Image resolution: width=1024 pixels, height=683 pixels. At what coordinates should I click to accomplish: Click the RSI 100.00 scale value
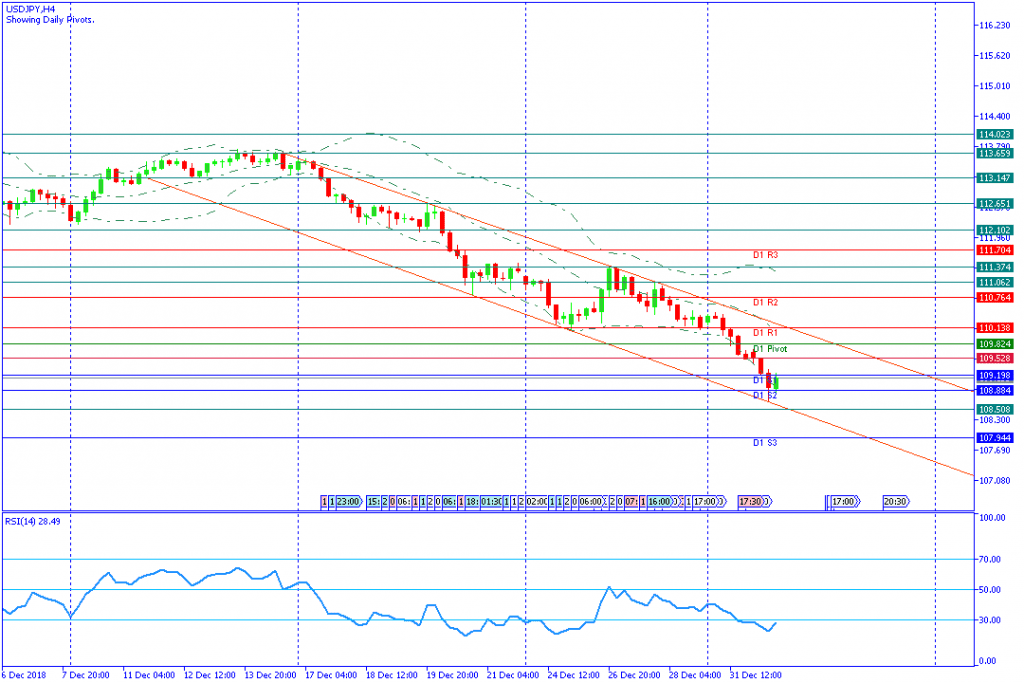coord(992,518)
